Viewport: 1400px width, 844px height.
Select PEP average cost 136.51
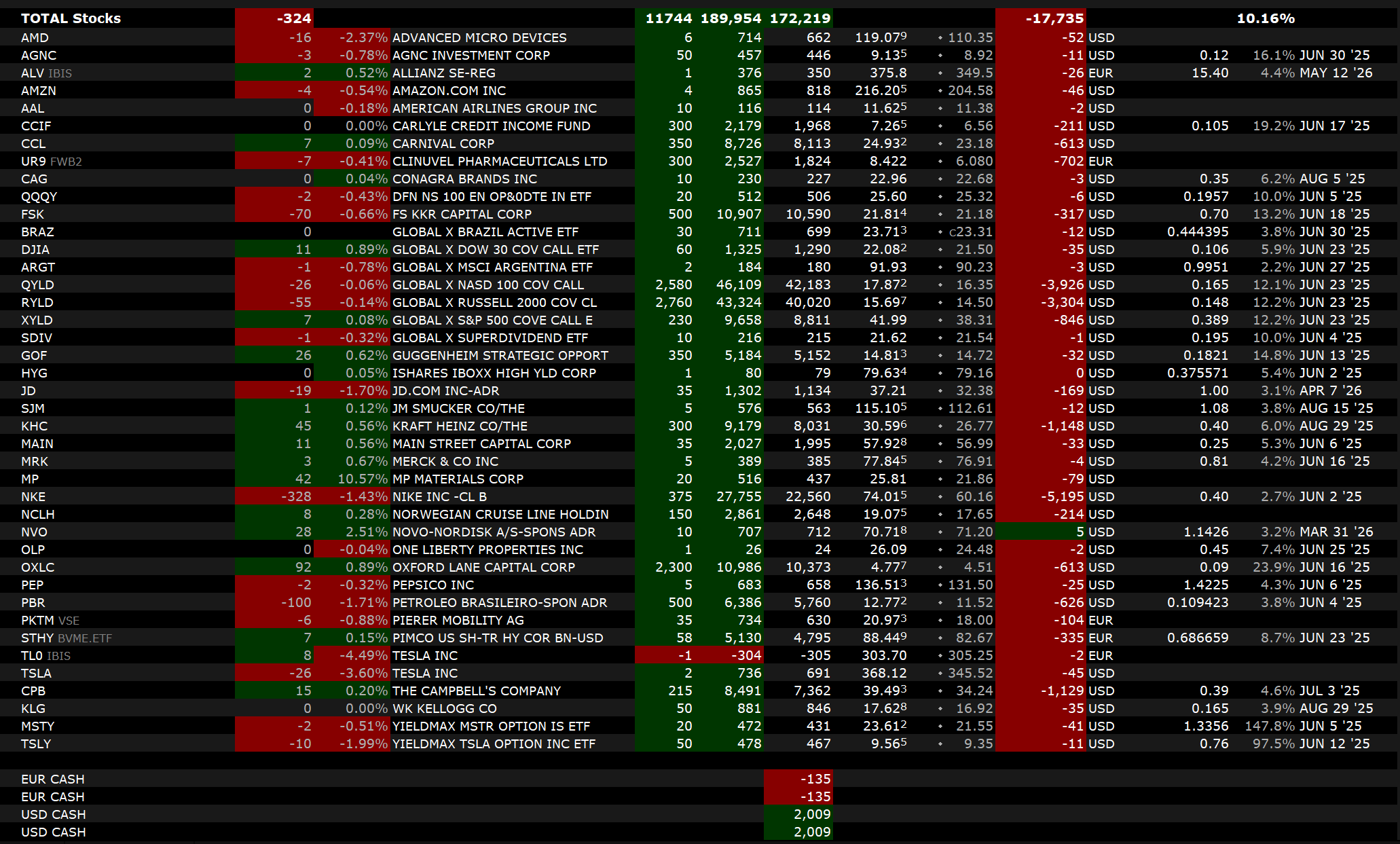(881, 585)
